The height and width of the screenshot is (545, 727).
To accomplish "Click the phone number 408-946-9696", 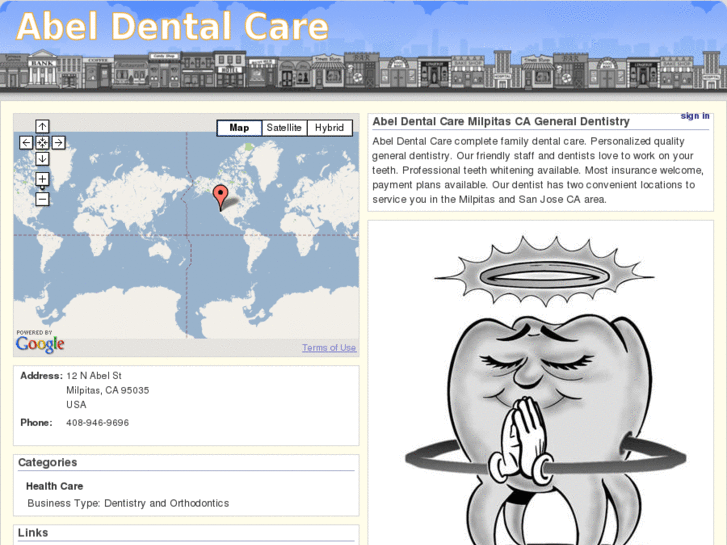I will coord(97,423).
